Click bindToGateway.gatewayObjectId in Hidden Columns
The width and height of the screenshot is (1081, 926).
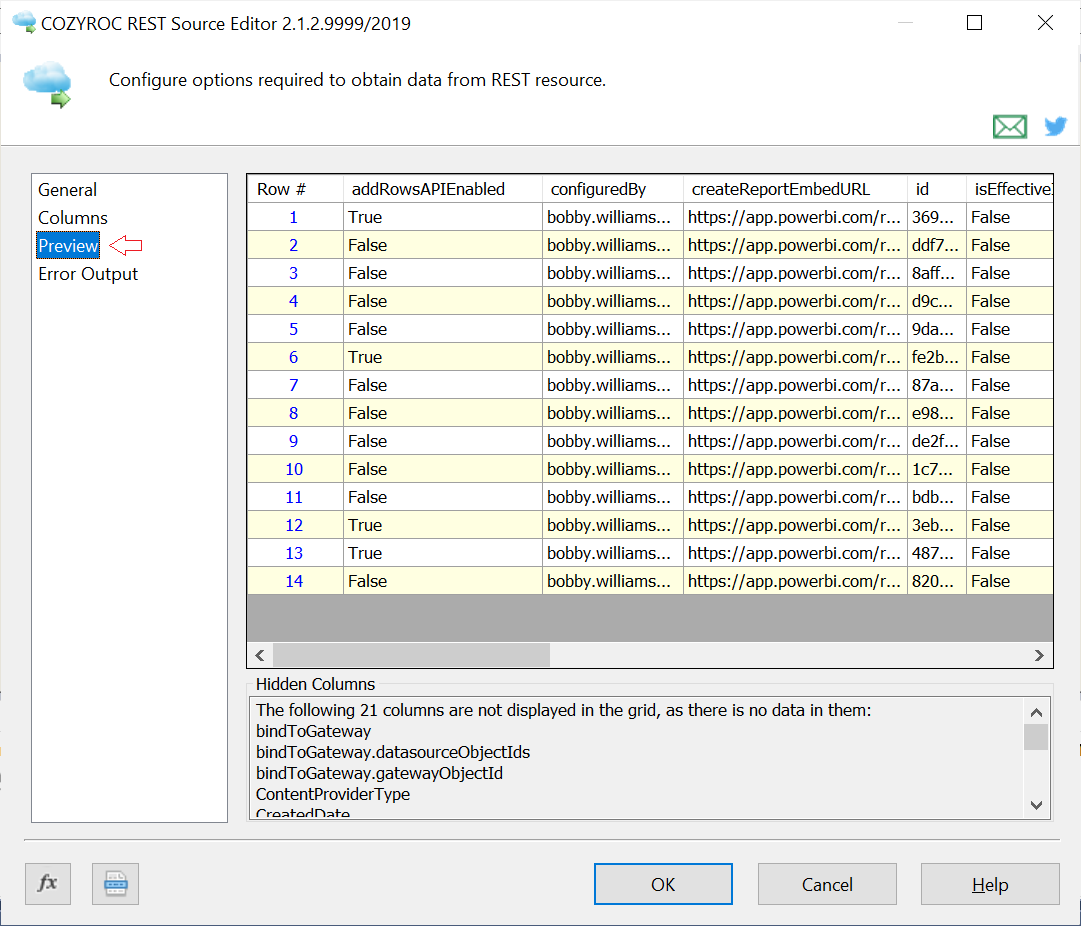[379, 773]
